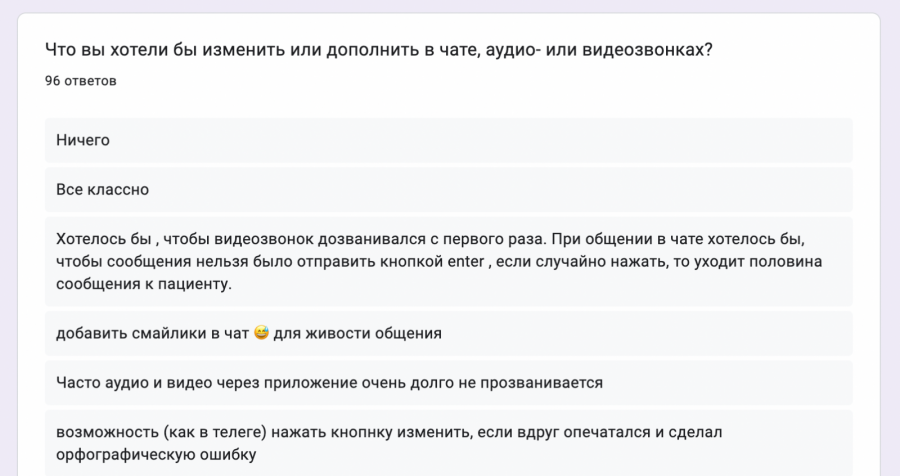Click the "добавить смайлики в чат" response
The image size is (900, 476).
(x=449, y=333)
